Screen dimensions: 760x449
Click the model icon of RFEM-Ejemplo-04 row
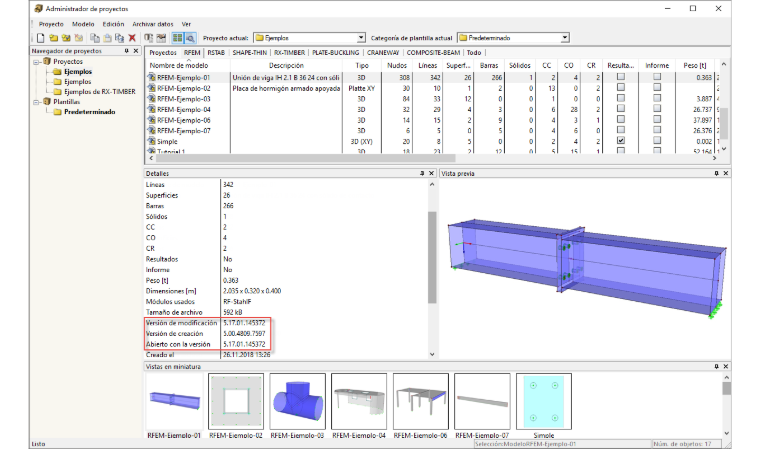pos(151,109)
